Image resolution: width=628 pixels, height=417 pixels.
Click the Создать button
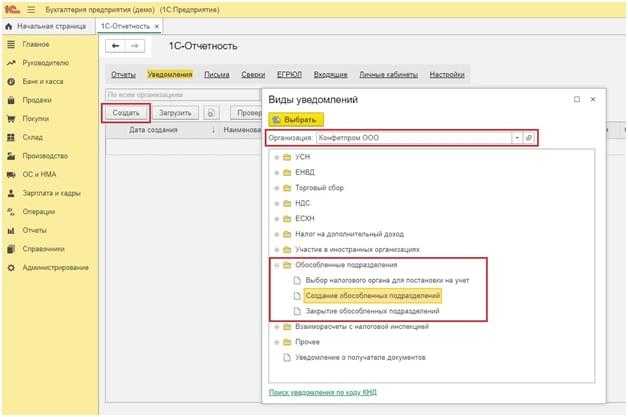pyautogui.click(x=126, y=113)
